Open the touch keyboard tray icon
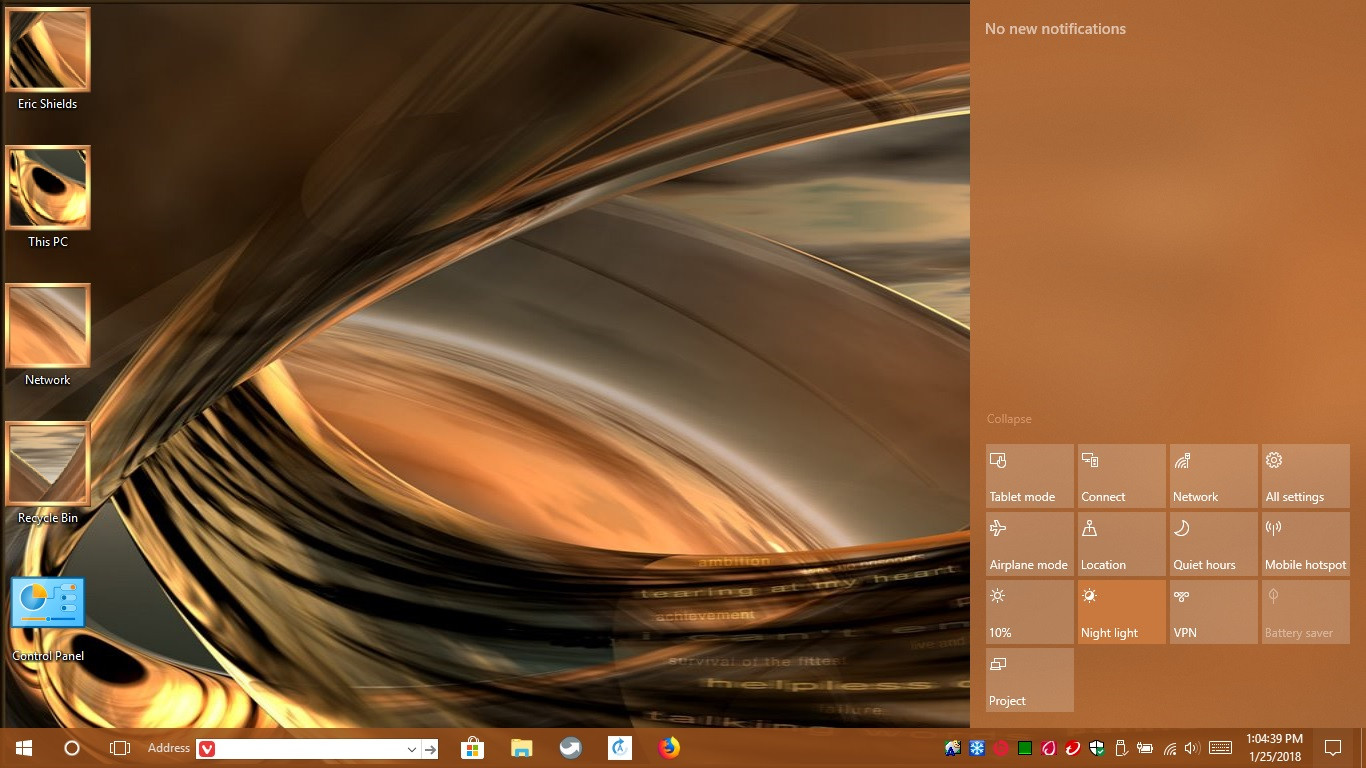The image size is (1366, 768). click(1220, 748)
